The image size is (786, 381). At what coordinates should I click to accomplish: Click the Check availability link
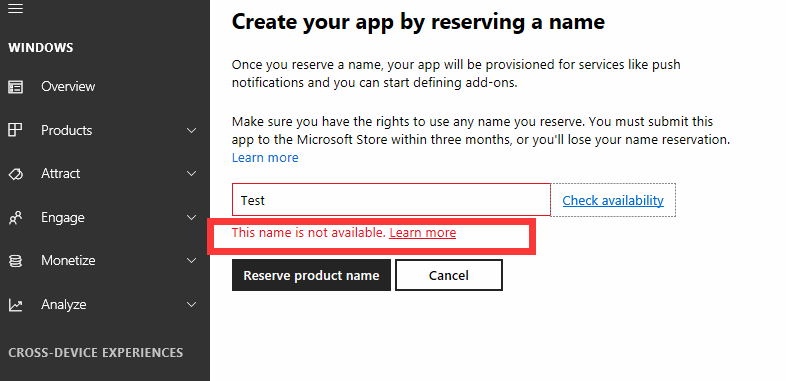click(613, 201)
